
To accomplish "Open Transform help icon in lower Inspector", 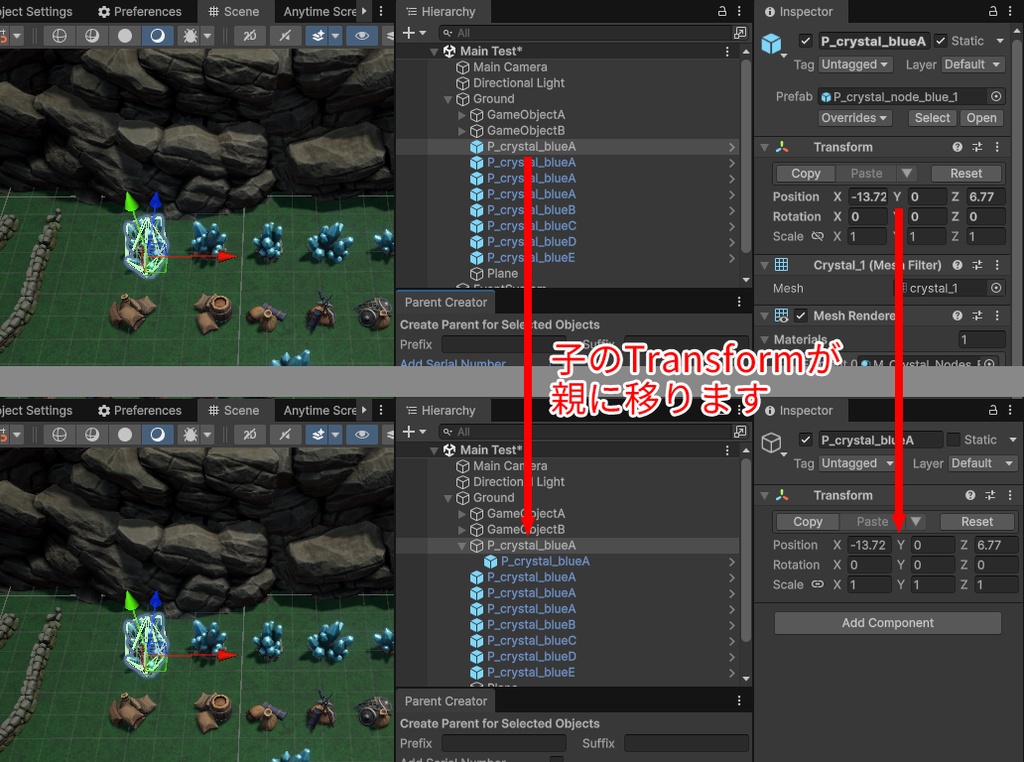I will tap(970, 495).
